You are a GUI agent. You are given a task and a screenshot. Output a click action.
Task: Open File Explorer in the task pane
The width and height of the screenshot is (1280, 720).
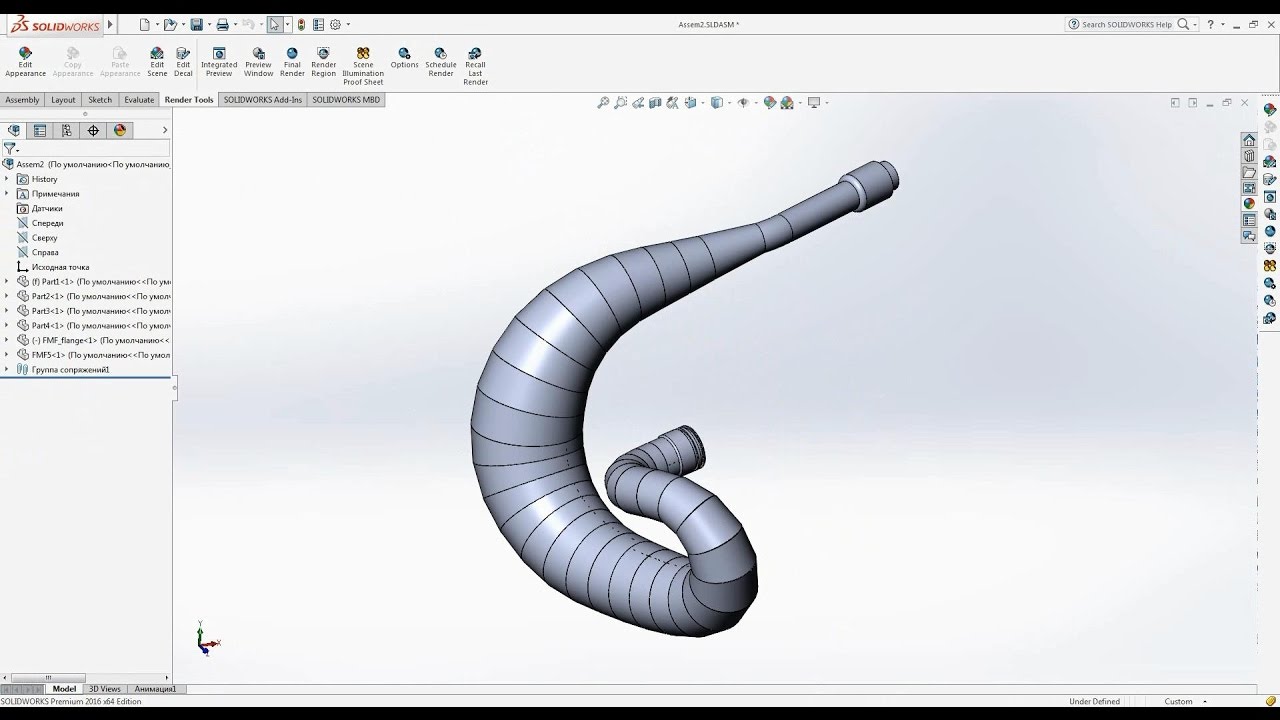(1249, 172)
